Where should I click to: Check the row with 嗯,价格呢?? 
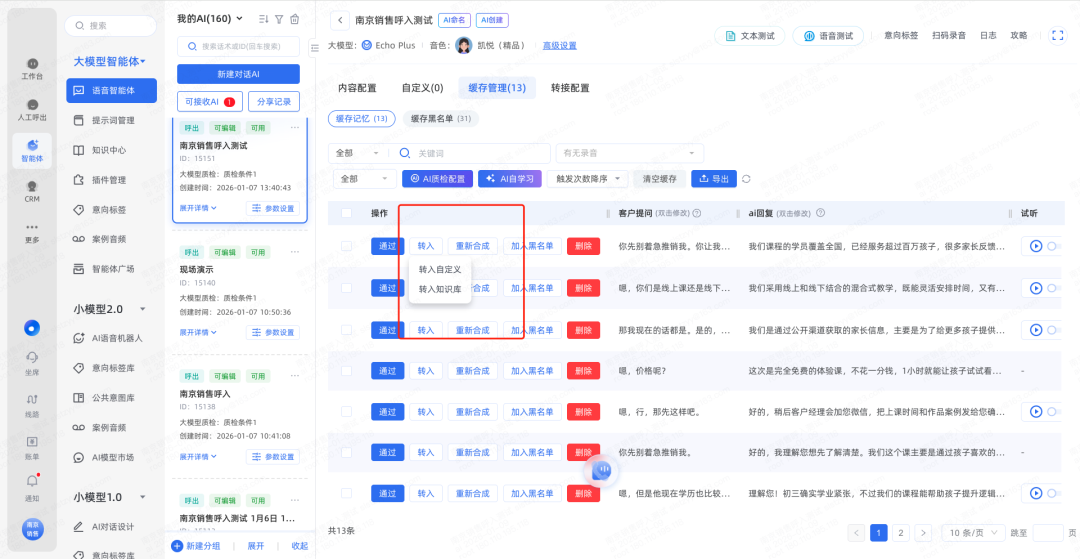coord(346,370)
